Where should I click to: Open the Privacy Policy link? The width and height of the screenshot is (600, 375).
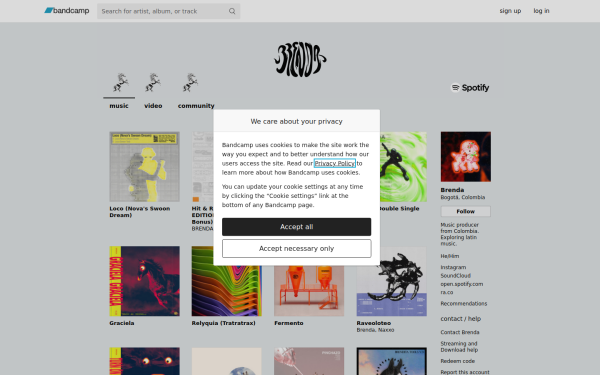[334, 163]
